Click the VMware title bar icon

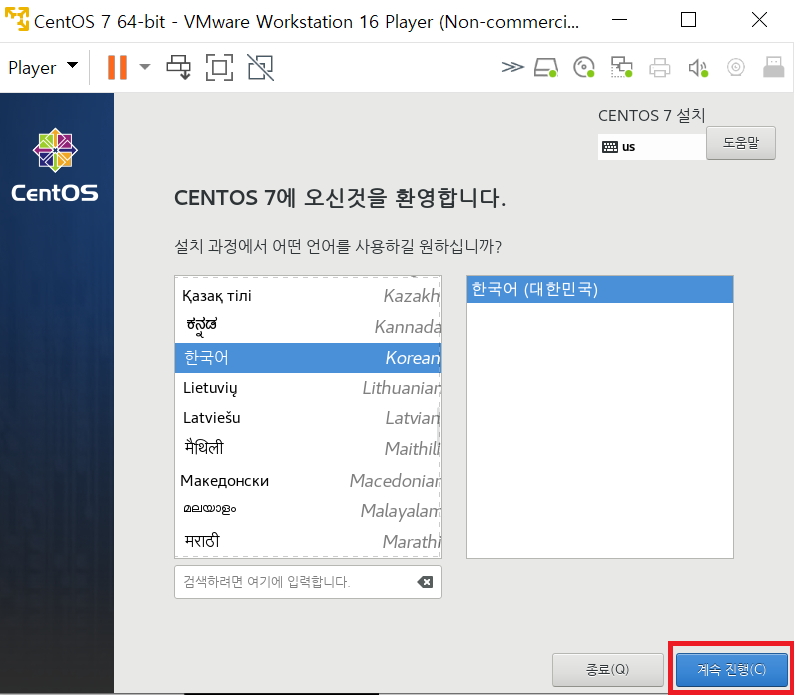pyautogui.click(x=17, y=20)
